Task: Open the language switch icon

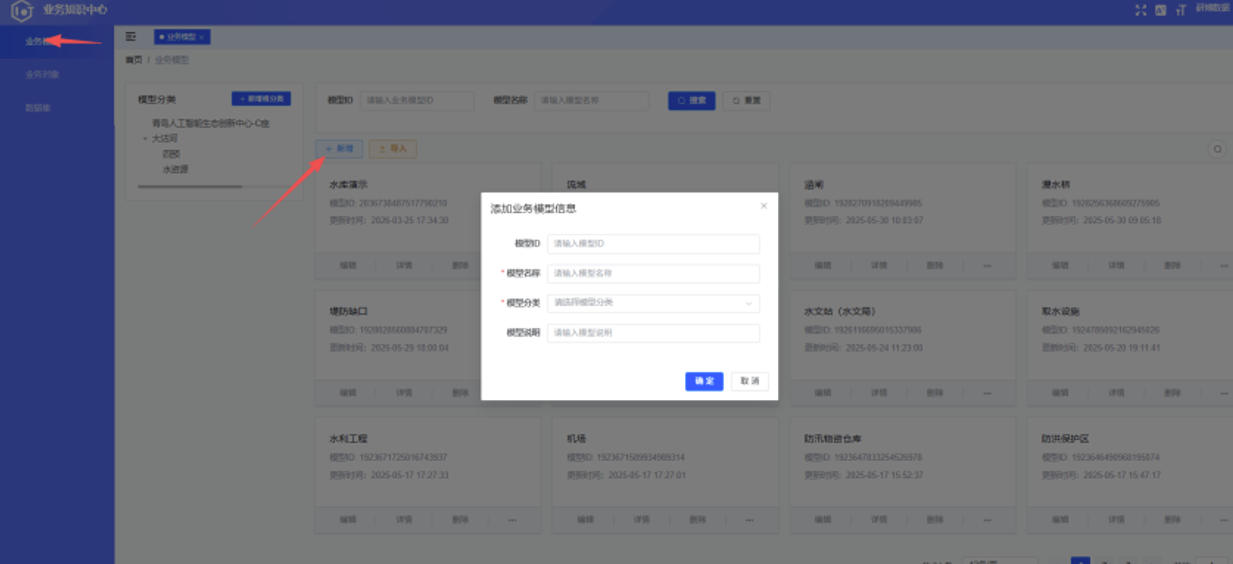Action: click(1161, 10)
